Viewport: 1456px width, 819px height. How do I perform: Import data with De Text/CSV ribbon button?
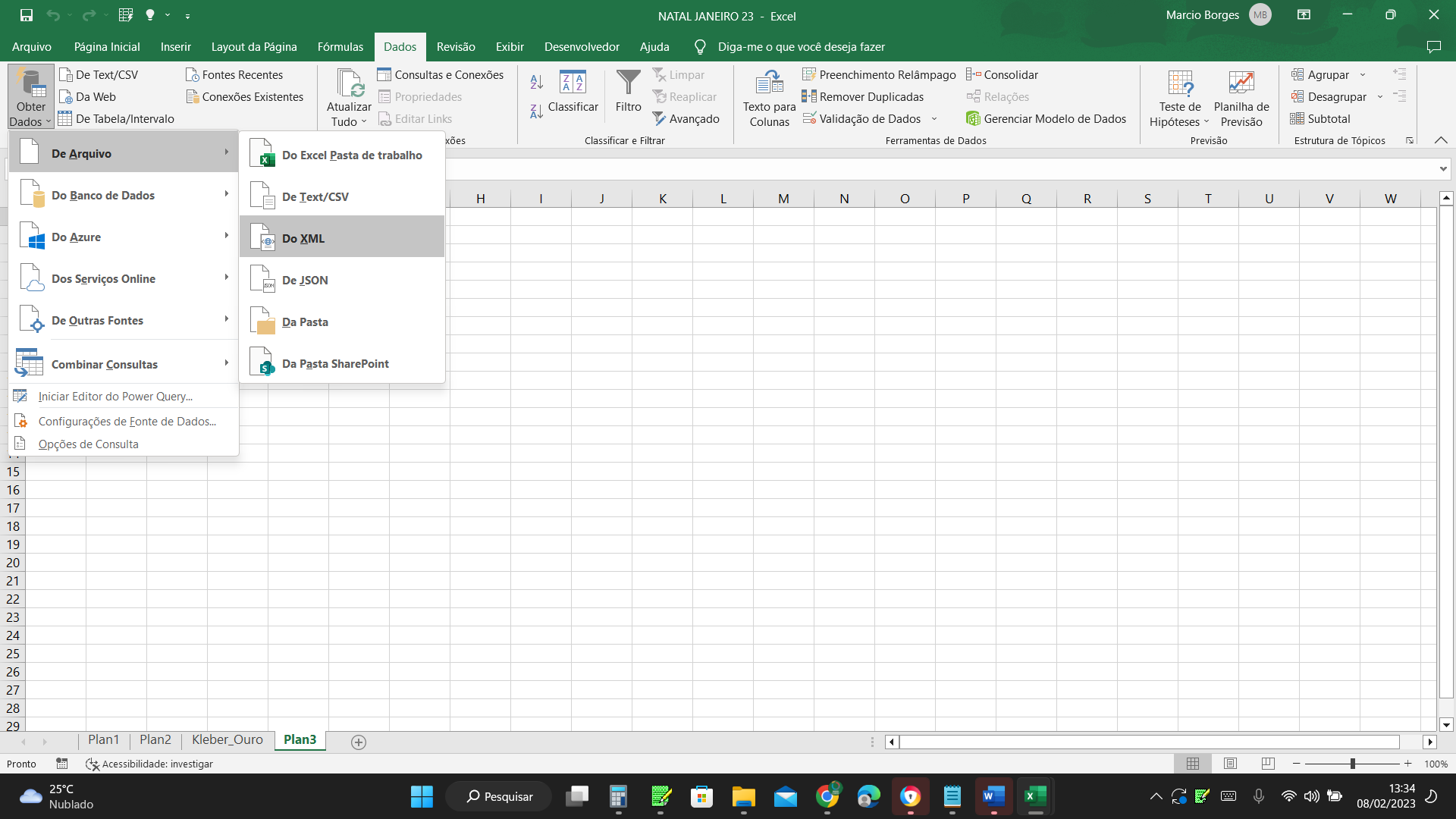(x=99, y=74)
